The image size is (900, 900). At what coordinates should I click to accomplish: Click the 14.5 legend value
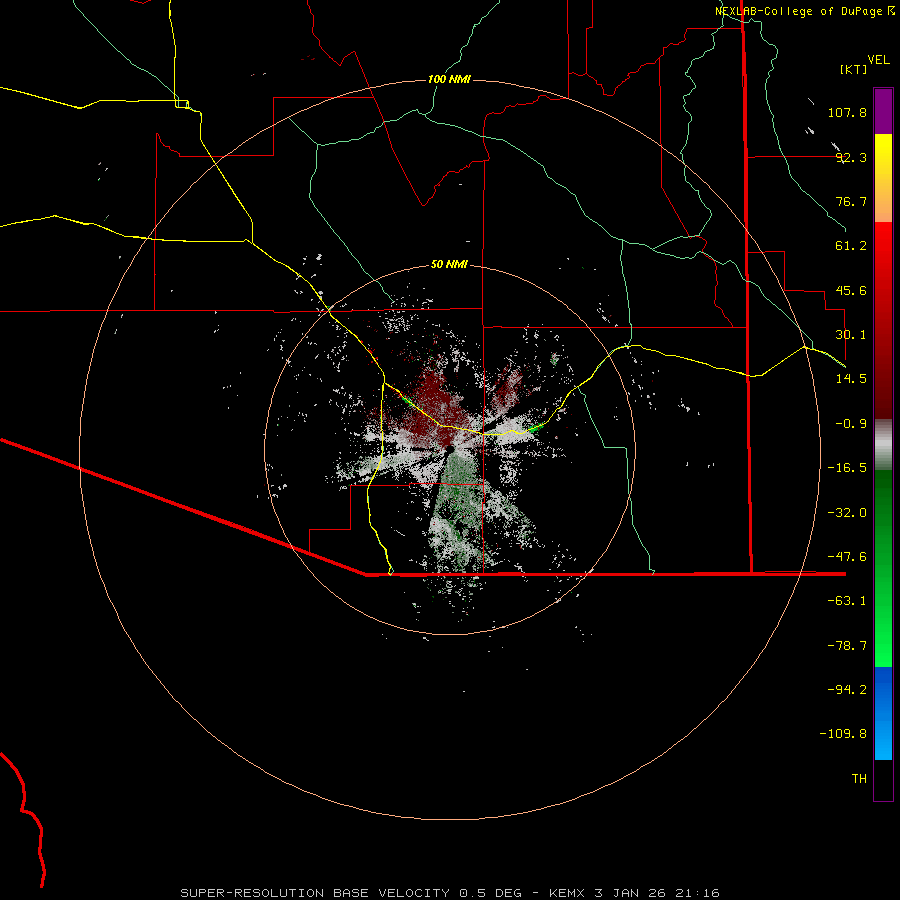click(851, 379)
